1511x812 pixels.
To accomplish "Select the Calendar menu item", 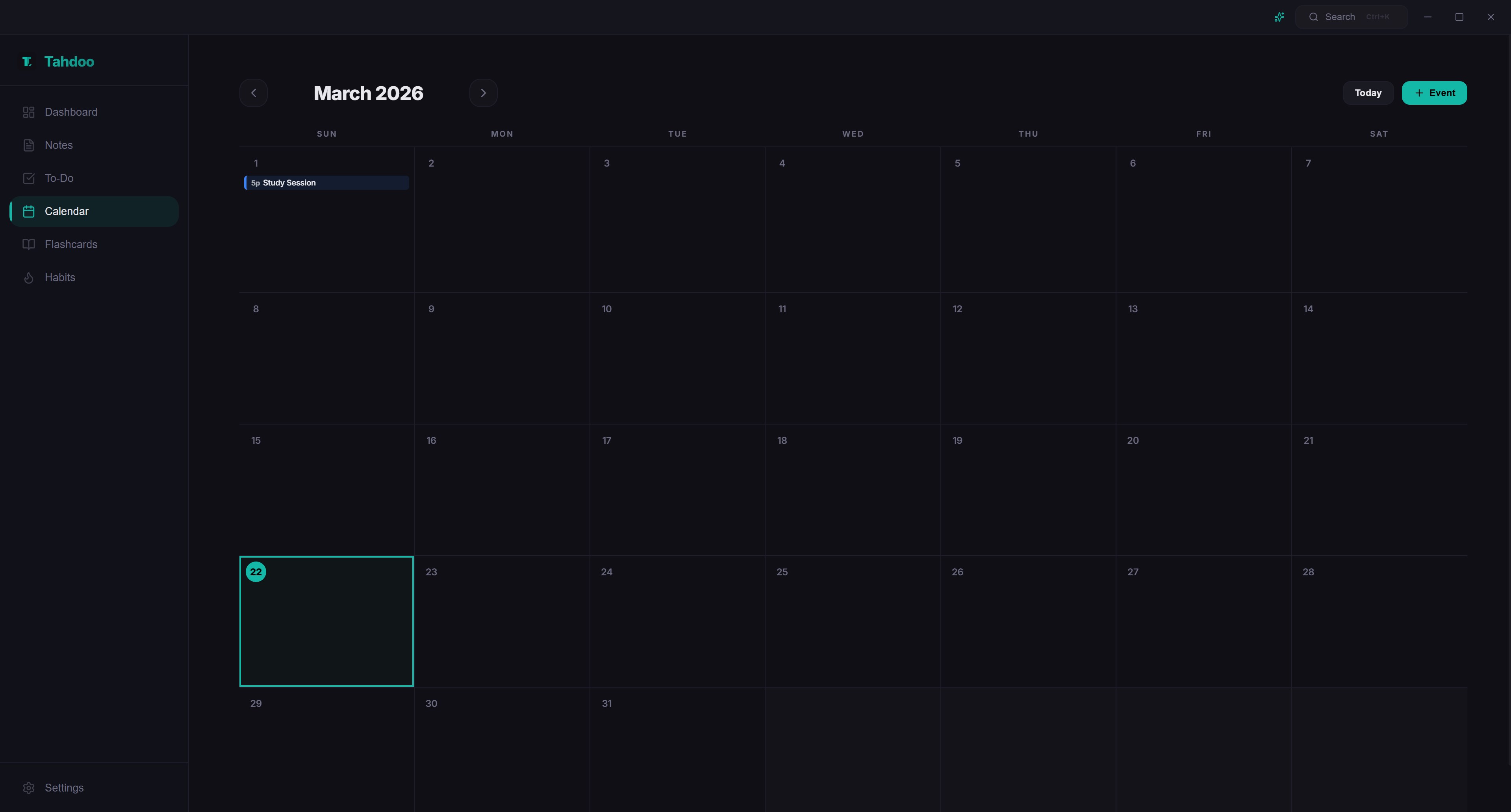I will pos(94,211).
